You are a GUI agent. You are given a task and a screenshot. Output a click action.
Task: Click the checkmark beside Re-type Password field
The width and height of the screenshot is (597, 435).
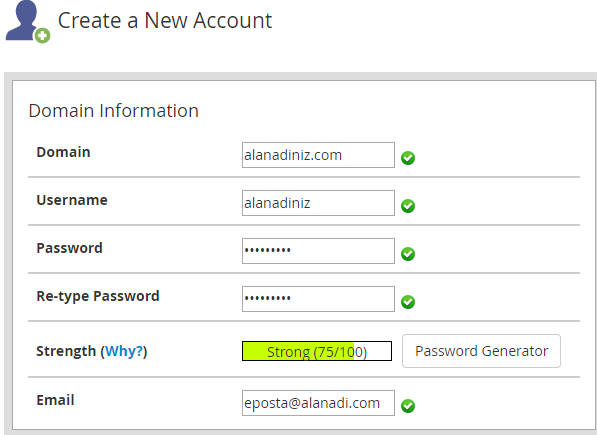click(x=408, y=302)
